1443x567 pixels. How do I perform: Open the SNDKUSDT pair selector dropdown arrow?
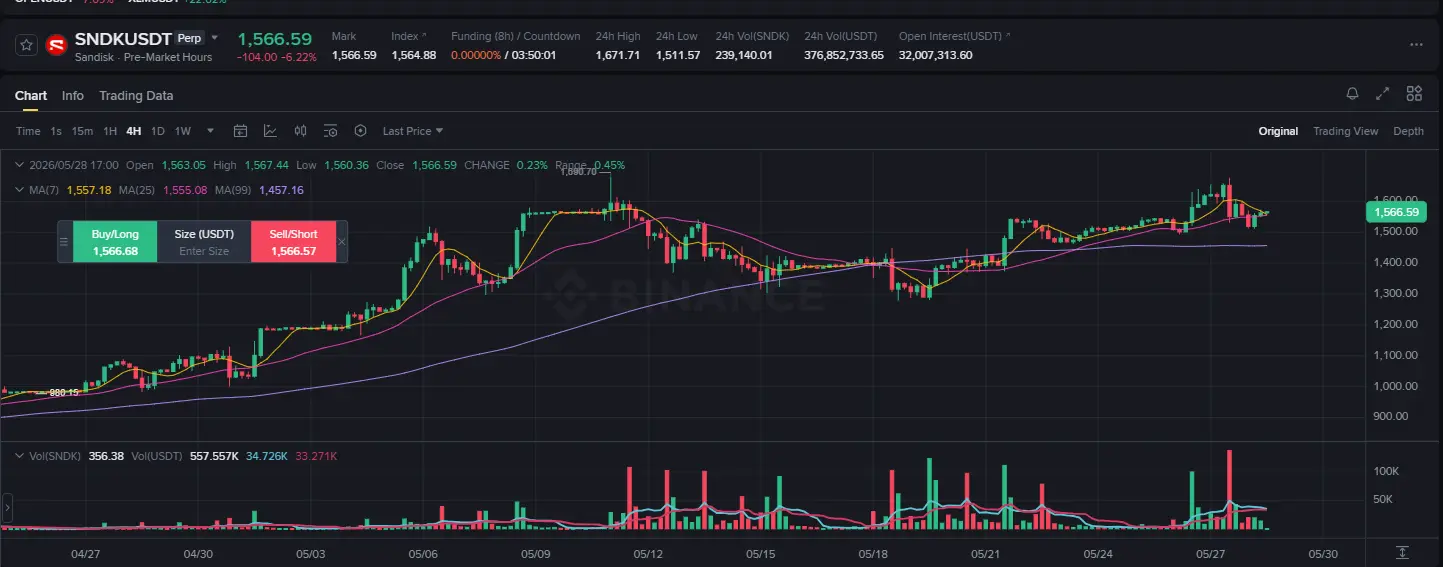tap(214, 38)
